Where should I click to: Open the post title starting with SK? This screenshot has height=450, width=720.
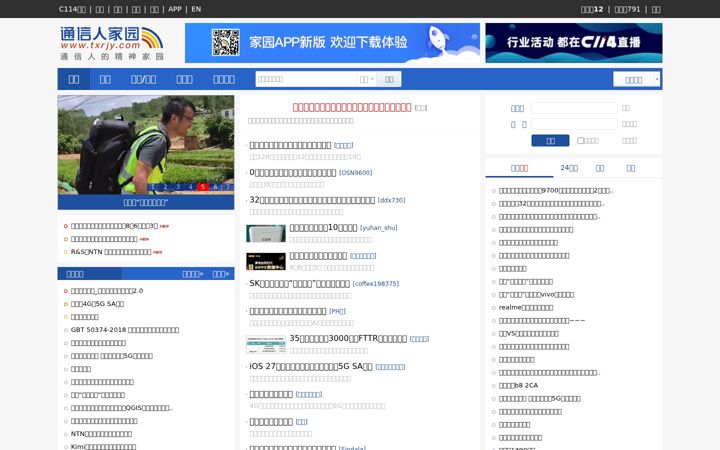tap(299, 283)
